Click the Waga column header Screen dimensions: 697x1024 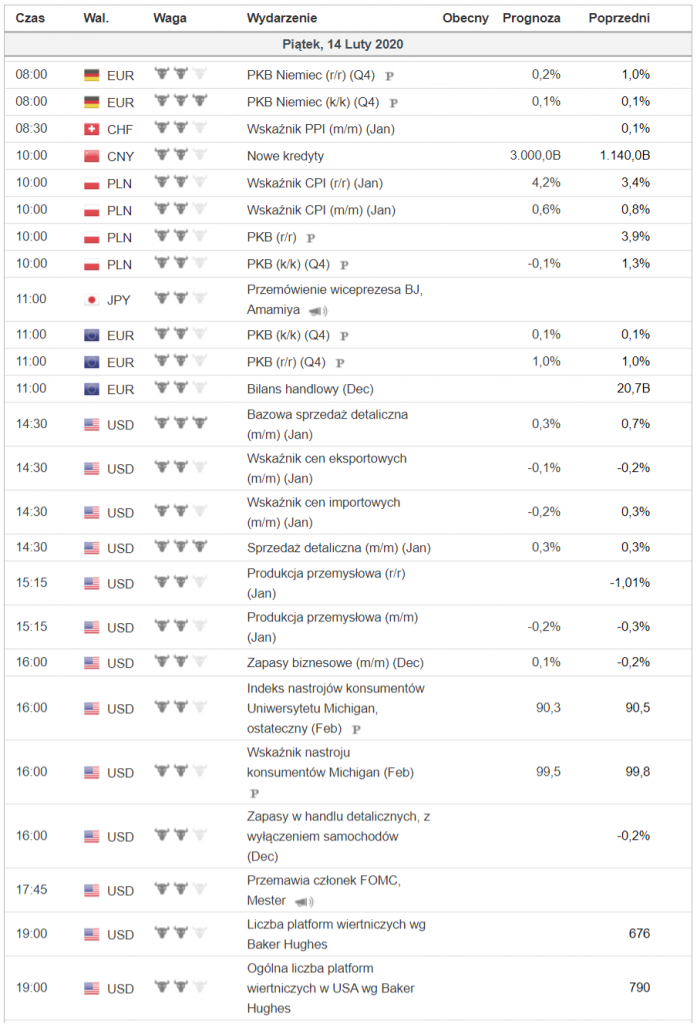(x=170, y=18)
